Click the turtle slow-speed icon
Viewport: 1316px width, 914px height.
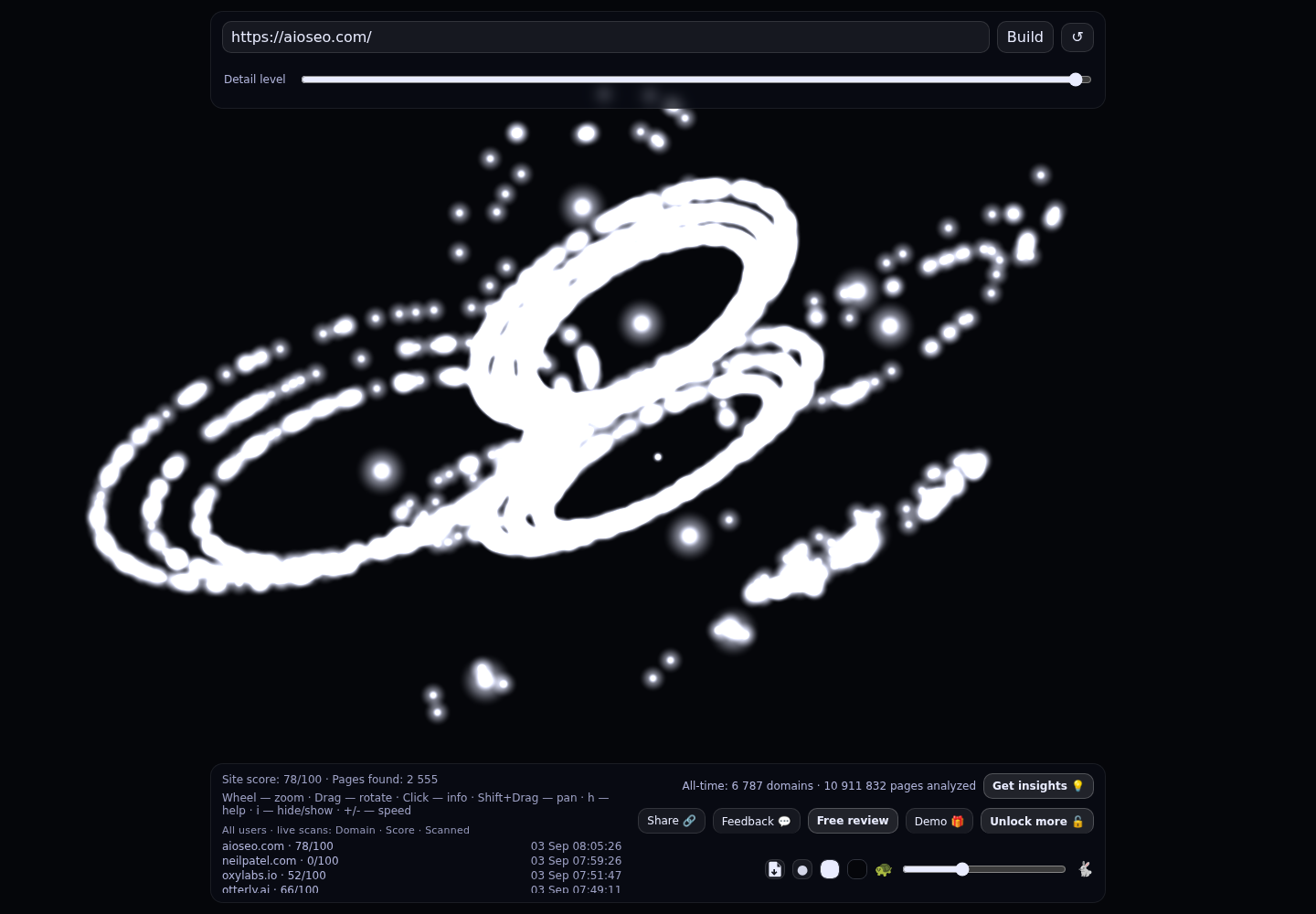pyautogui.click(x=883, y=869)
